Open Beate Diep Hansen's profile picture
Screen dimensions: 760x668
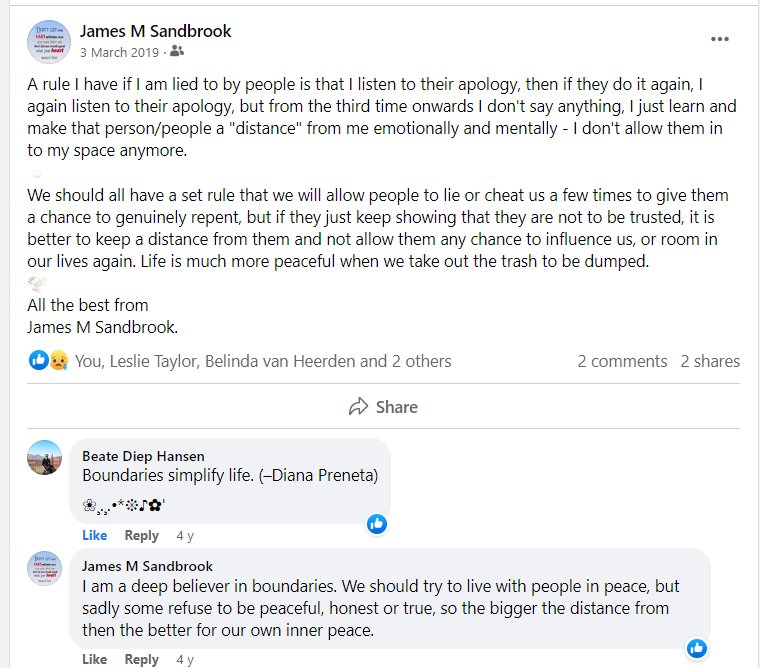(45, 458)
